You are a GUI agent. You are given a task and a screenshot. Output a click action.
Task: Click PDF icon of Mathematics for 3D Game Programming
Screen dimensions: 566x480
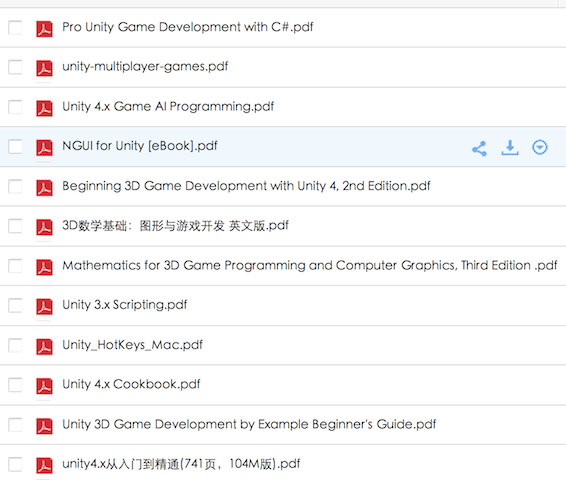[44, 267]
